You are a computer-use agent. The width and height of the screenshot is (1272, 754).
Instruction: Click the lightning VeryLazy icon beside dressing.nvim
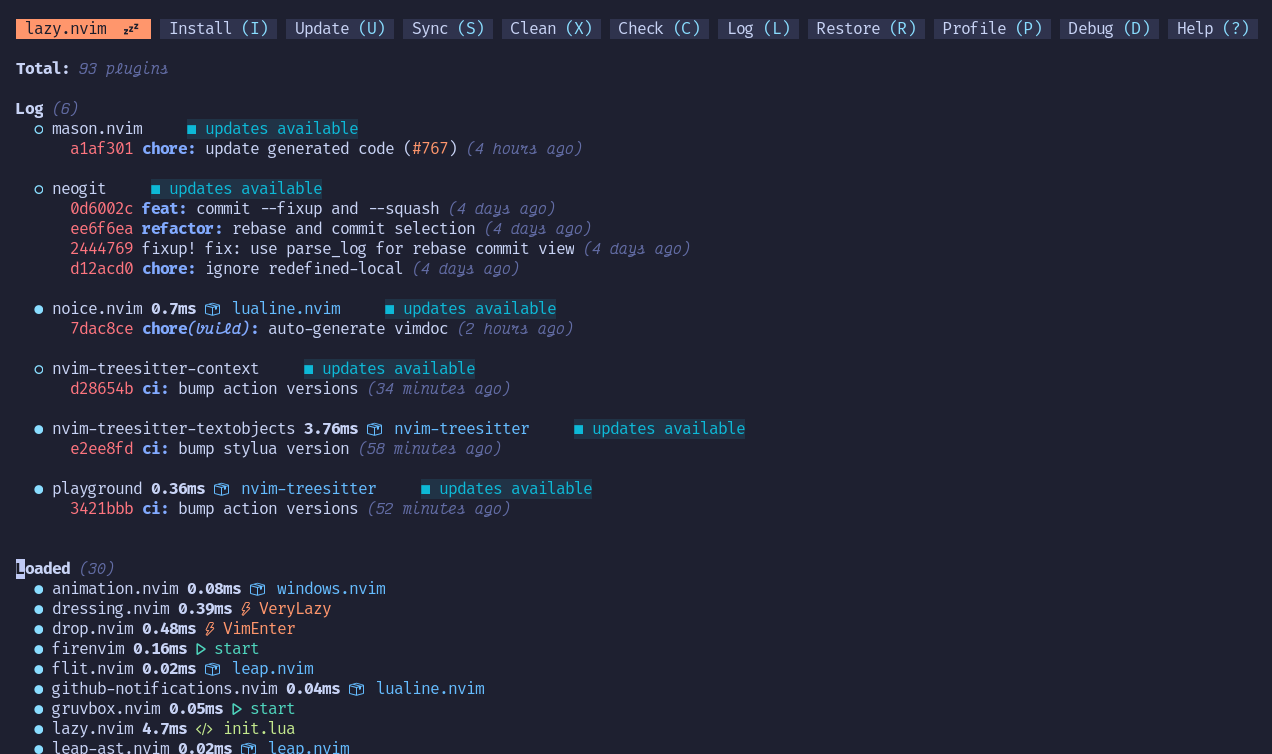(243, 608)
